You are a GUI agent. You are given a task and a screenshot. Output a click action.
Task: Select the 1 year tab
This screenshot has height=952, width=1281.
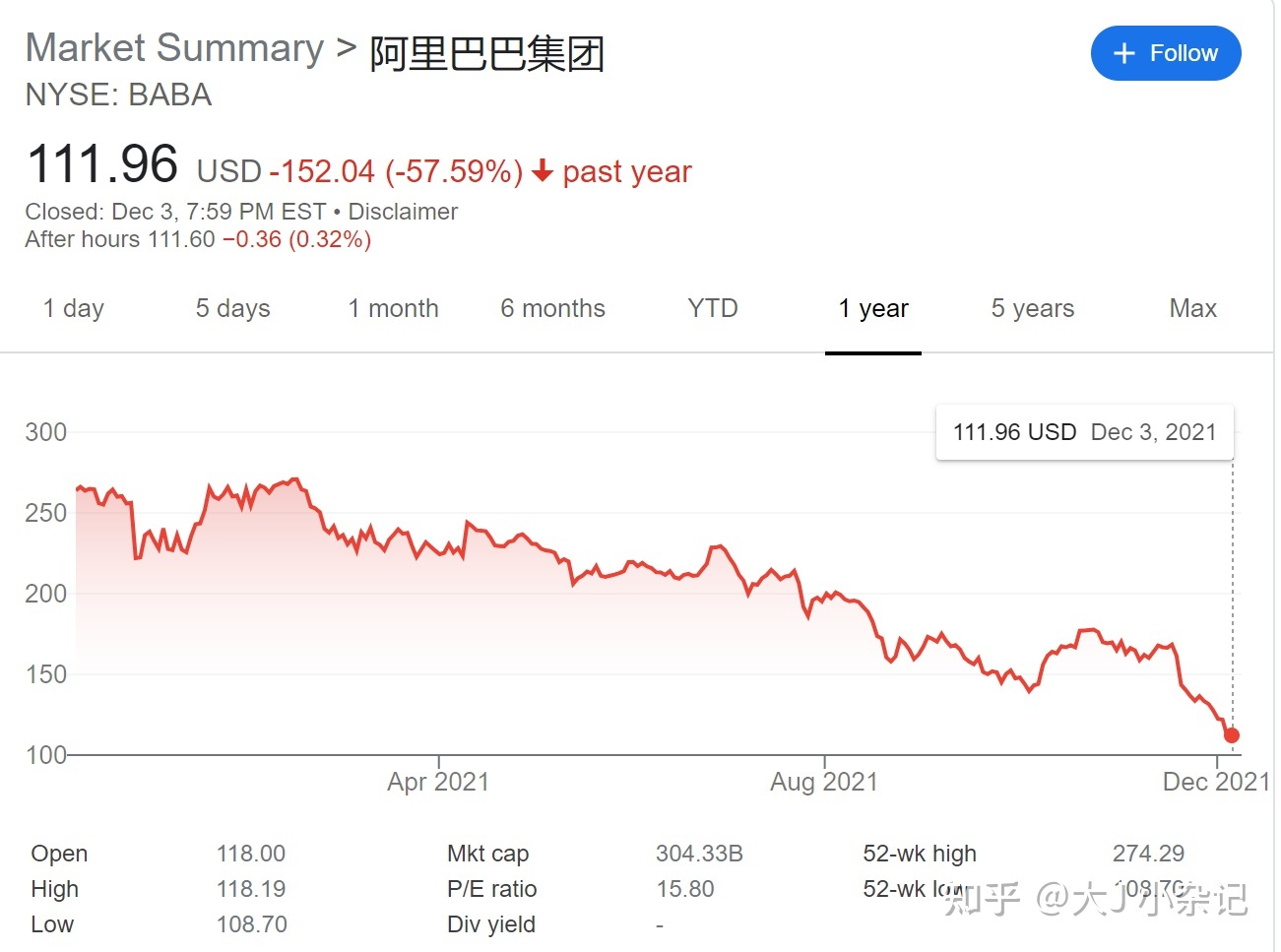[873, 308]
